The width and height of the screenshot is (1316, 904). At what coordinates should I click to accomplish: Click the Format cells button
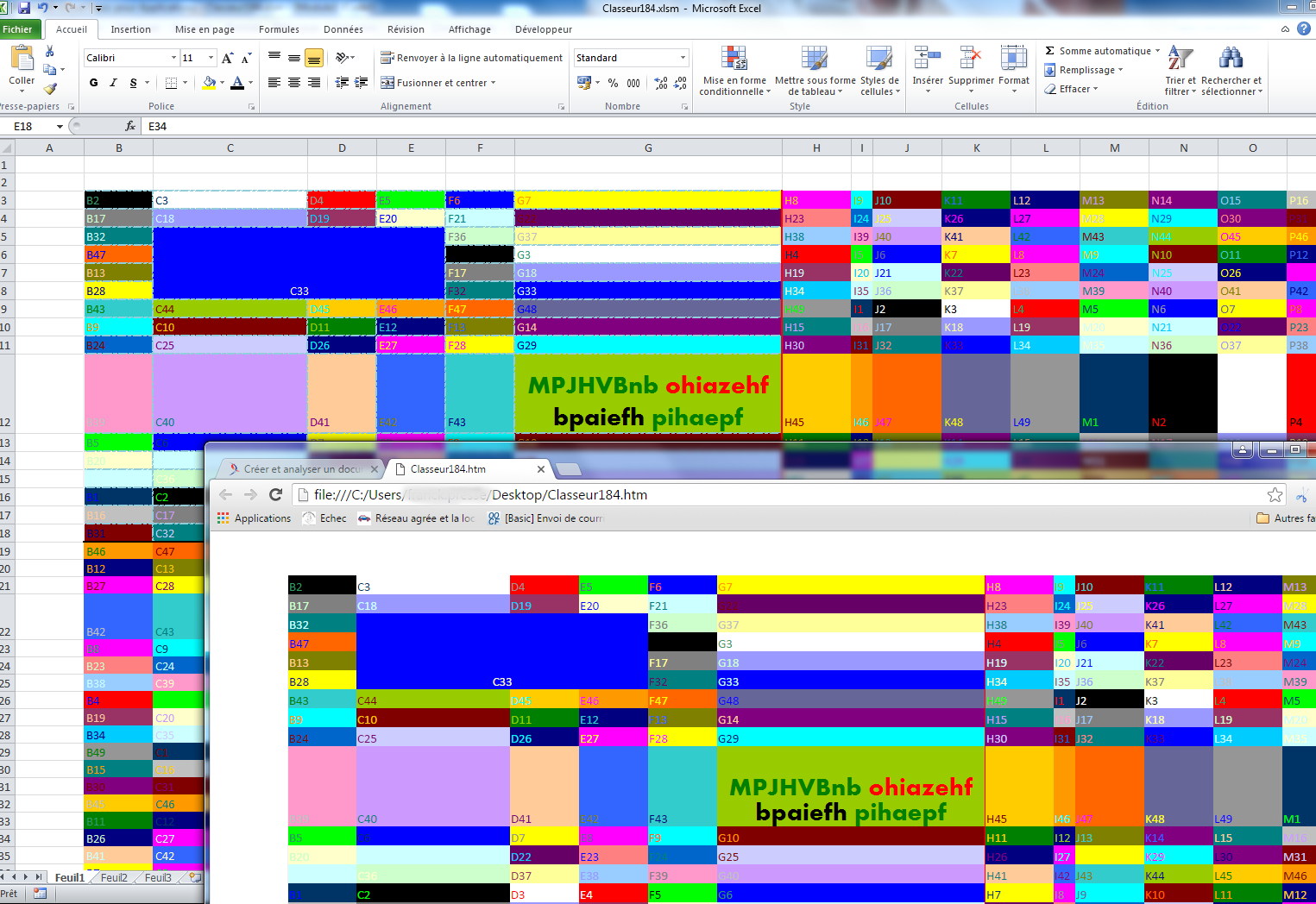[x=1014, y=70]
